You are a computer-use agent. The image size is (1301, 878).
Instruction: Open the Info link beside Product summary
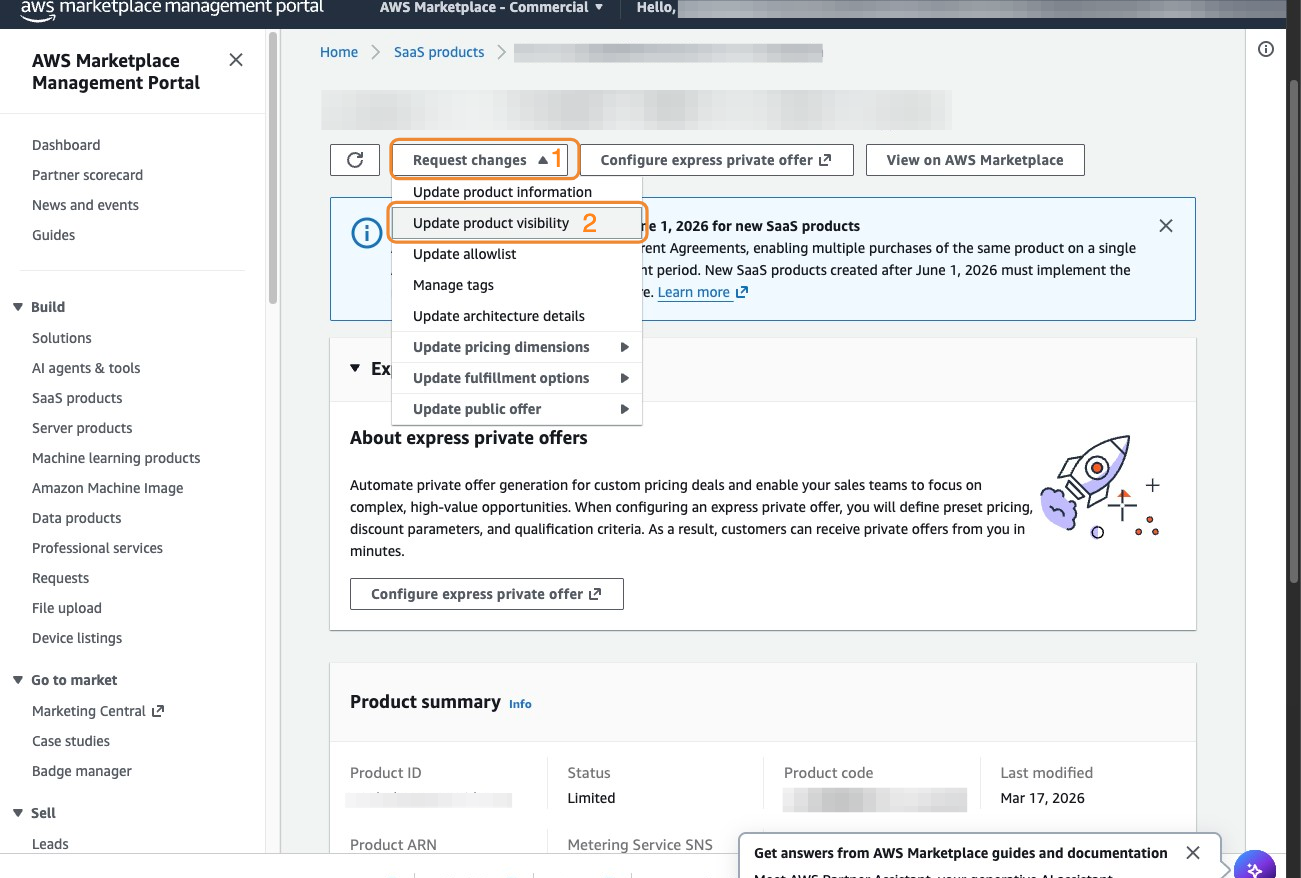[x=520, y=704]
